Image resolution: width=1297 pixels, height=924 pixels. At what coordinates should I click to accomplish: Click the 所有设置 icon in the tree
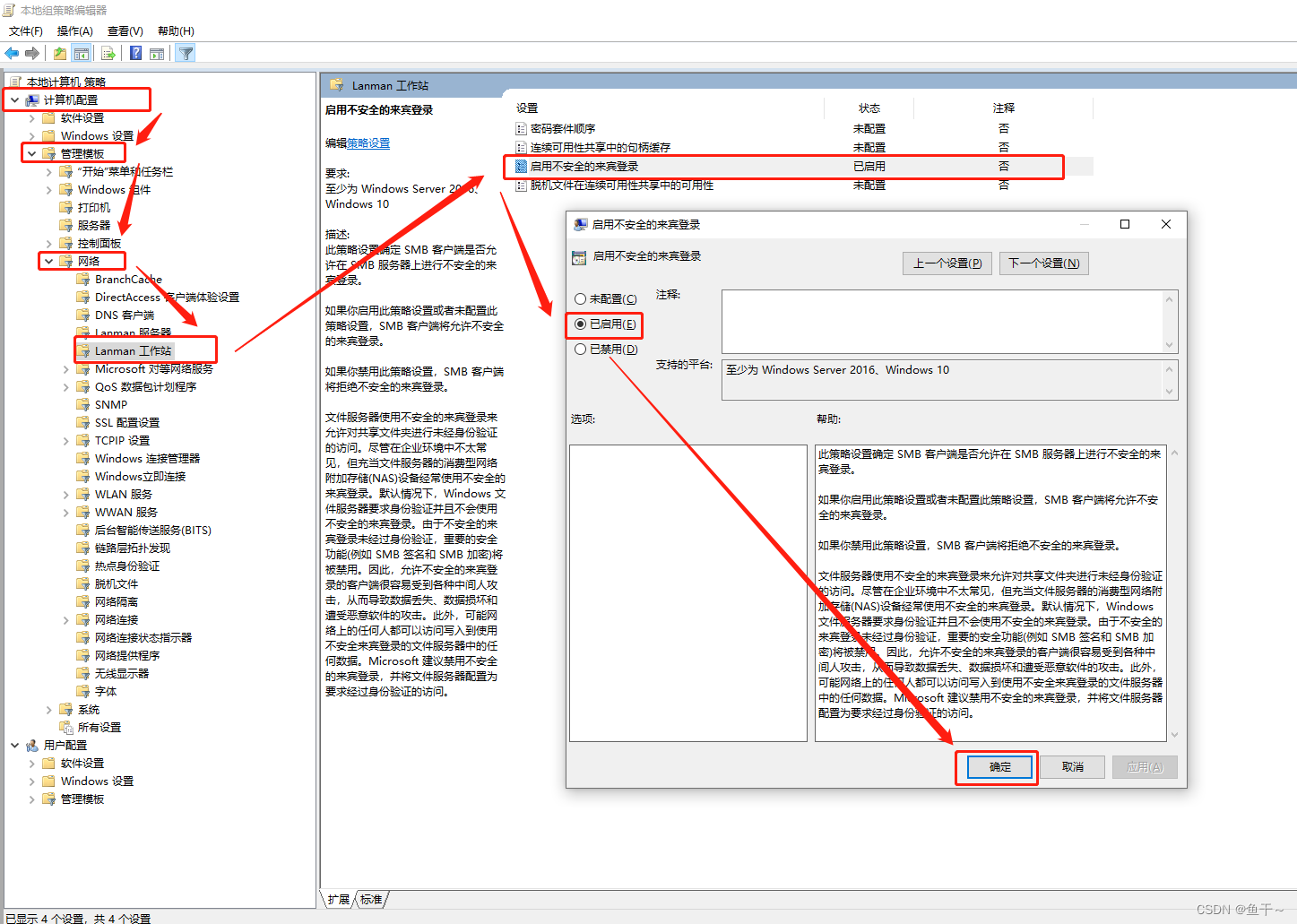66,727
